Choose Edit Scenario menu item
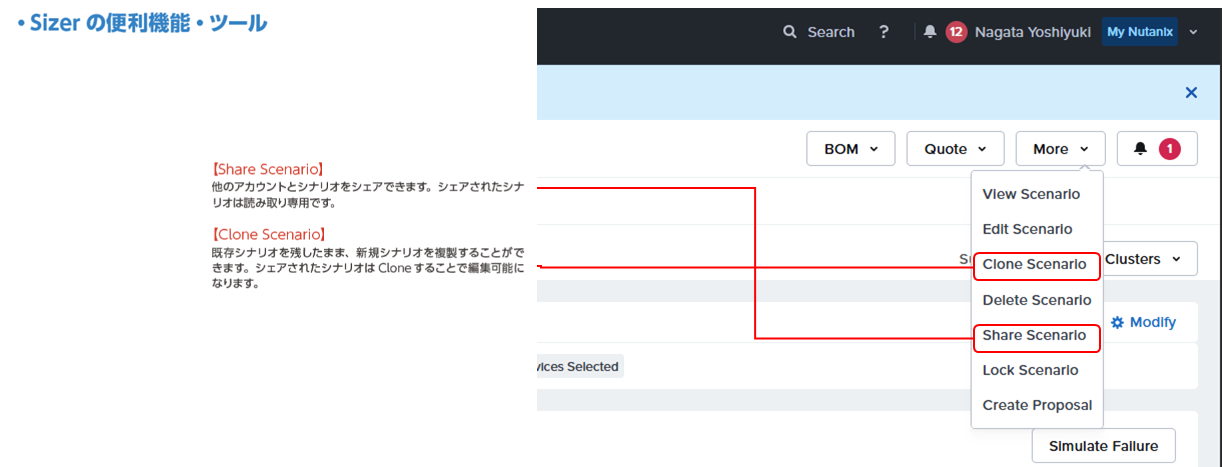 point(1027,229)
